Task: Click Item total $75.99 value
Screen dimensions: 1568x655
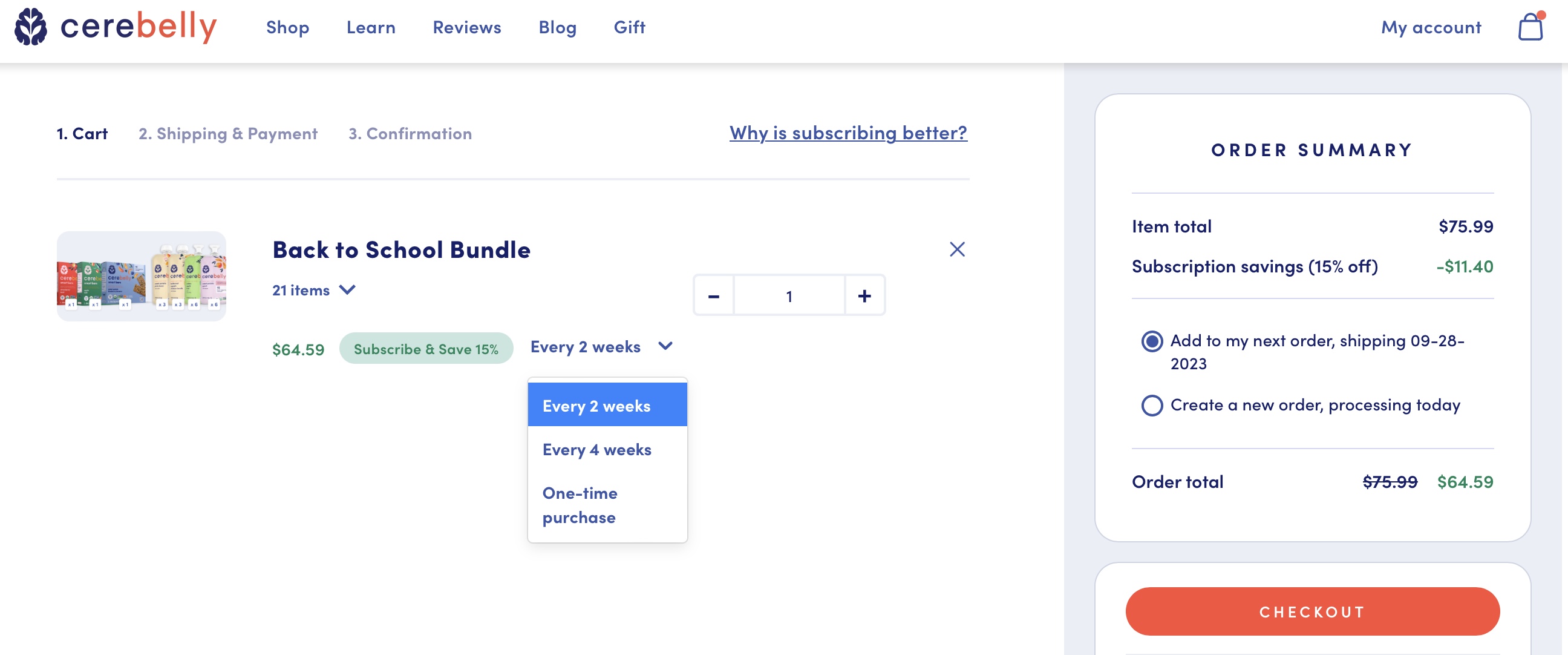Action: click(1466, 226)
